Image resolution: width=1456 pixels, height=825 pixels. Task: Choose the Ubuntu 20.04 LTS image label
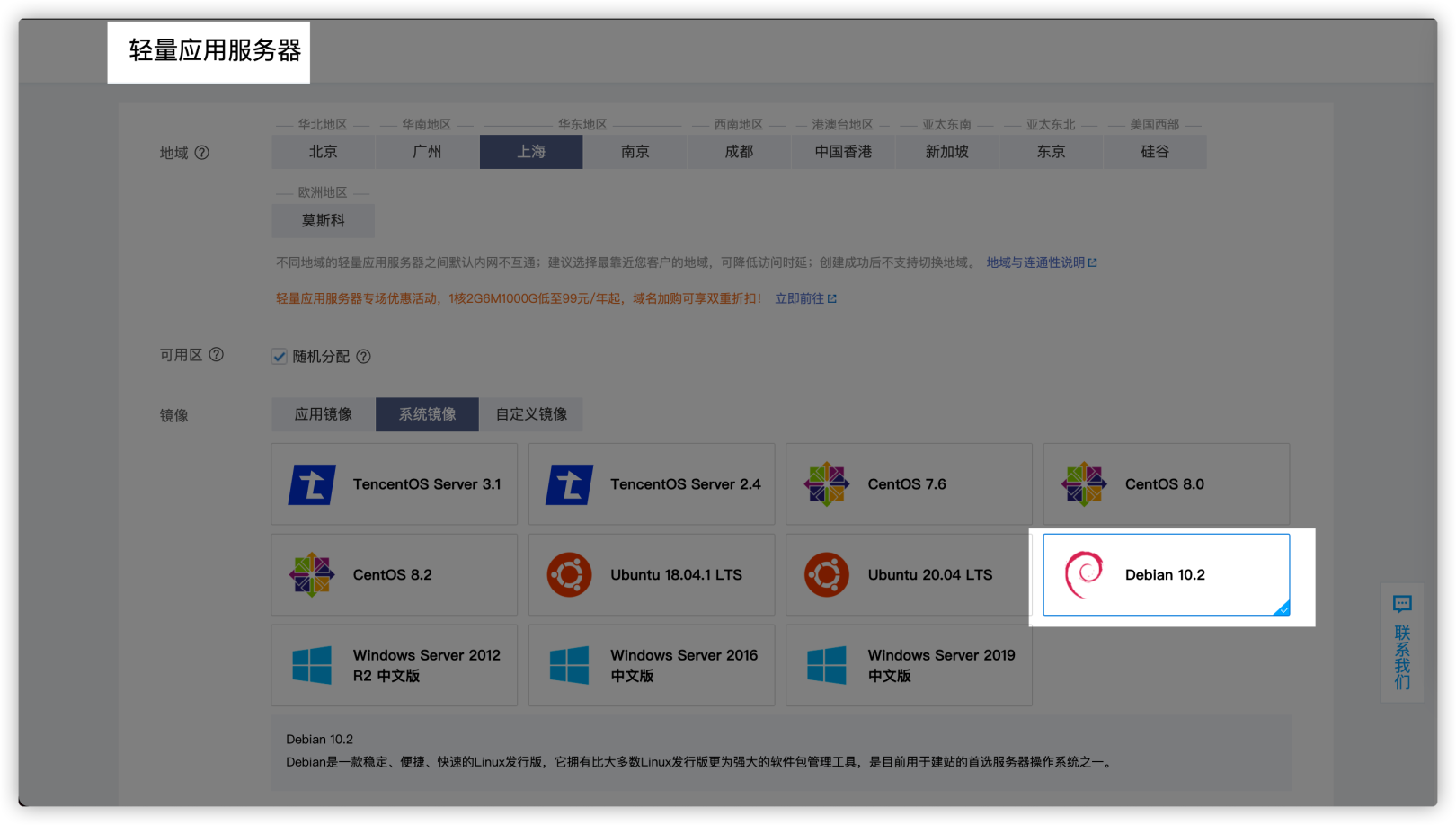click(930, 575)
